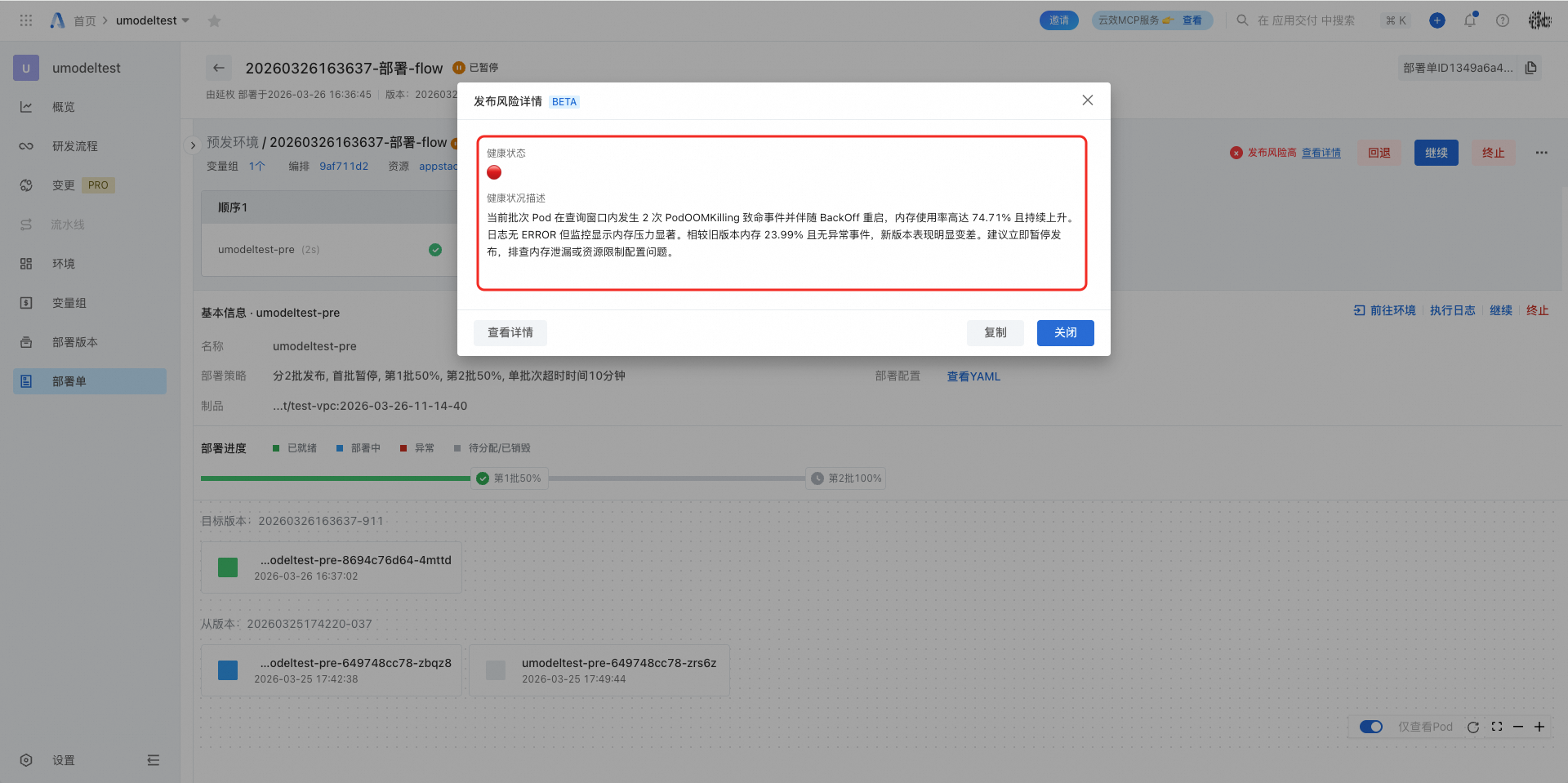
Task: Click the search magnifier icon
Action: click(1242, 20)
